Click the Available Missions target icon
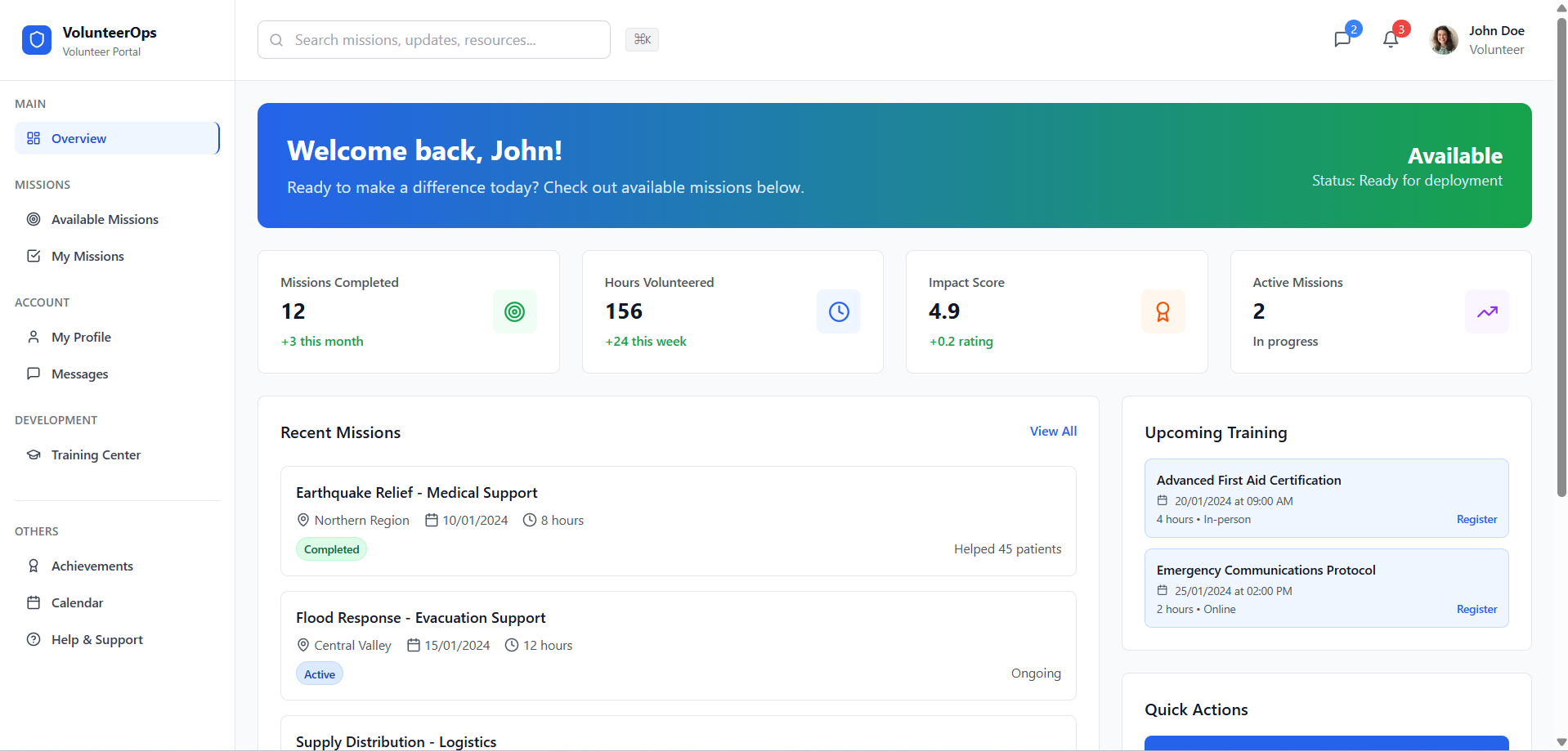 (34, 219)
